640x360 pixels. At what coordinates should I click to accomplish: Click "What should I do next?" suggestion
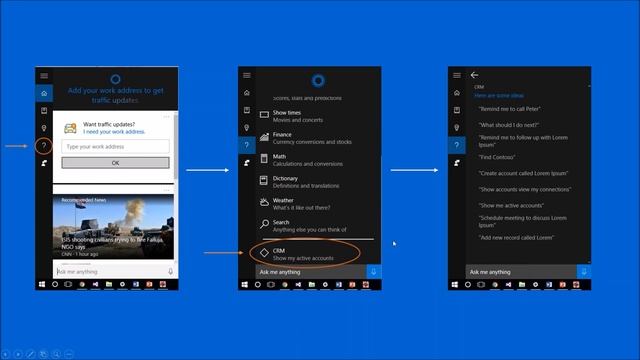[x=509, y=125]
